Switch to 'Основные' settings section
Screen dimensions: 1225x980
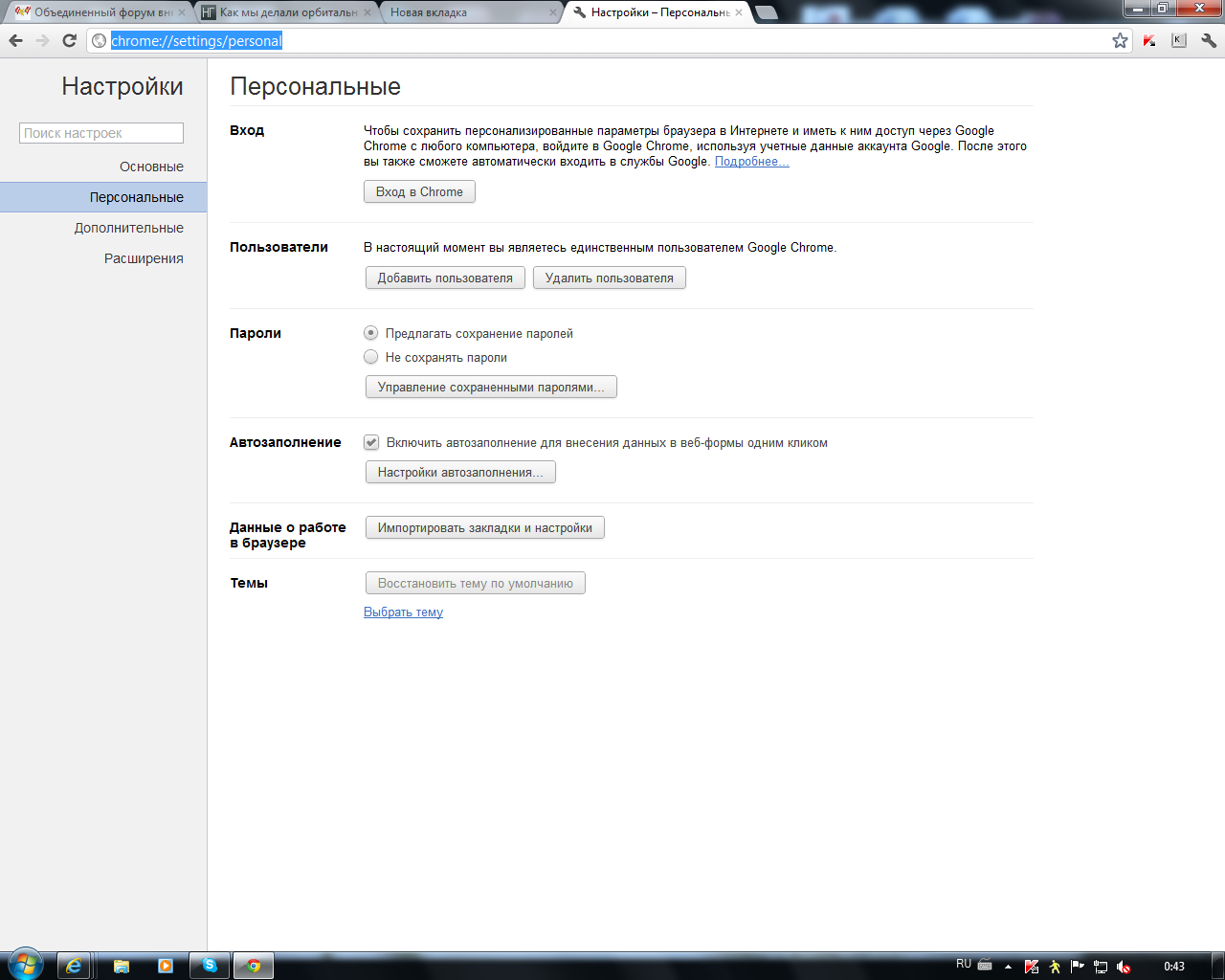click(151, 167)
